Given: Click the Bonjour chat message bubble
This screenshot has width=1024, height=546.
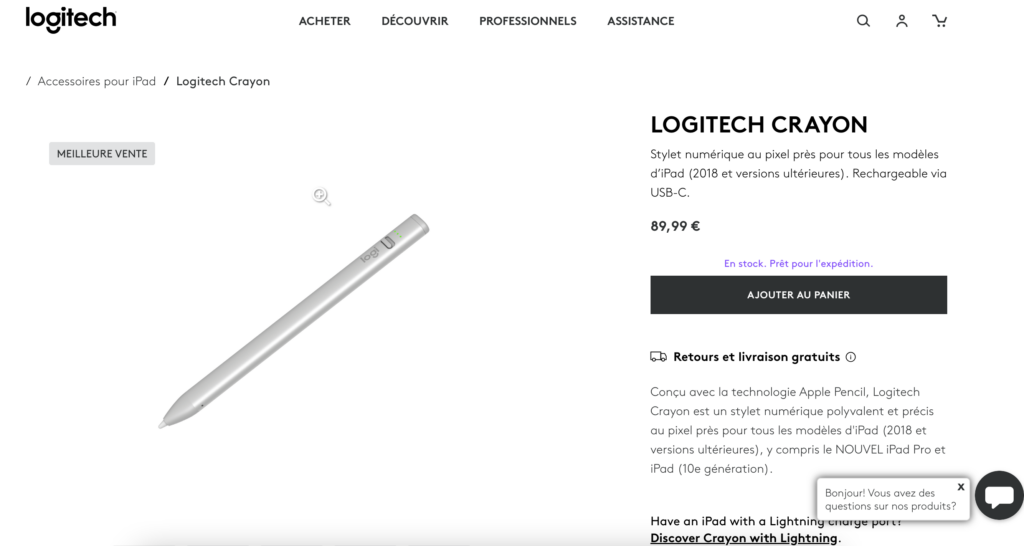Looking at the screenshot, I should point(889,499).
